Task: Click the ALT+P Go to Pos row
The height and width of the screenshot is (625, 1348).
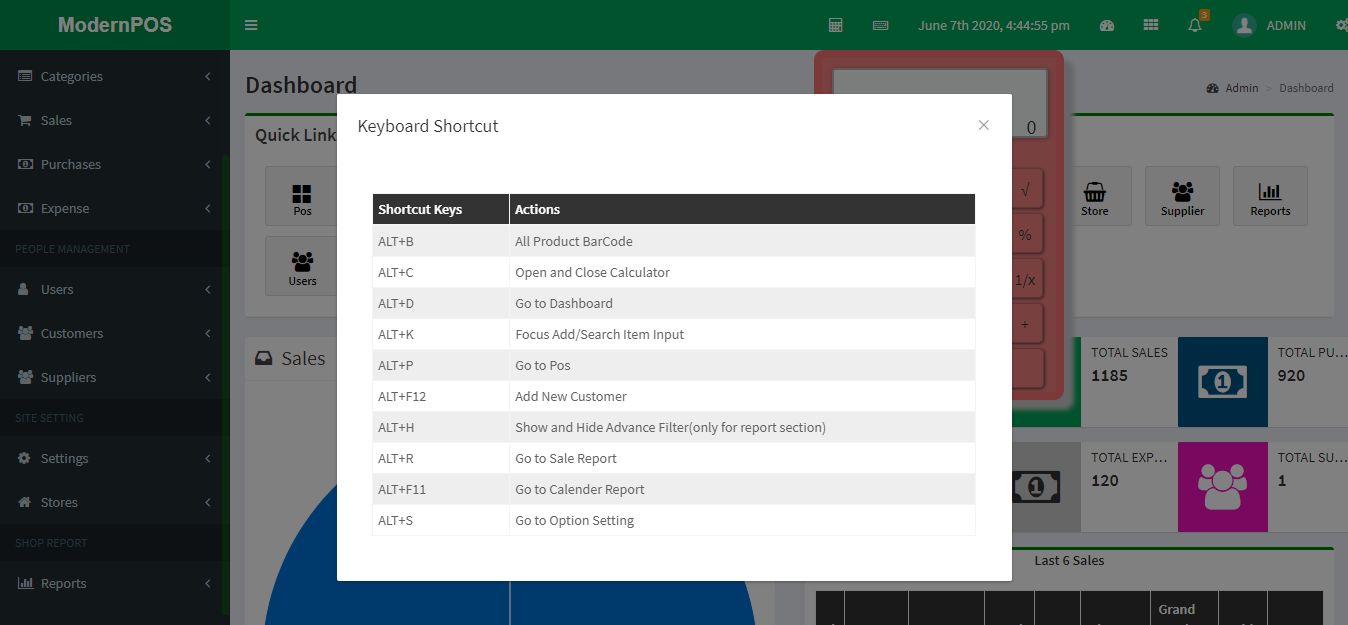Action: pyautogui.click(x=673, y=365)
